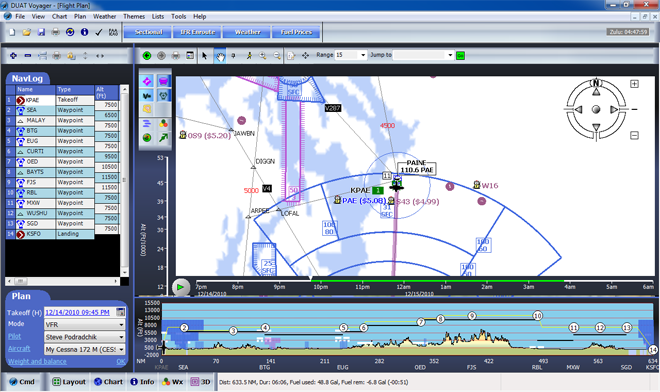The height and width of the screenshot is (392, 660).
Task: Click the save floppy disk icon
Action: [x=41, y=32]
